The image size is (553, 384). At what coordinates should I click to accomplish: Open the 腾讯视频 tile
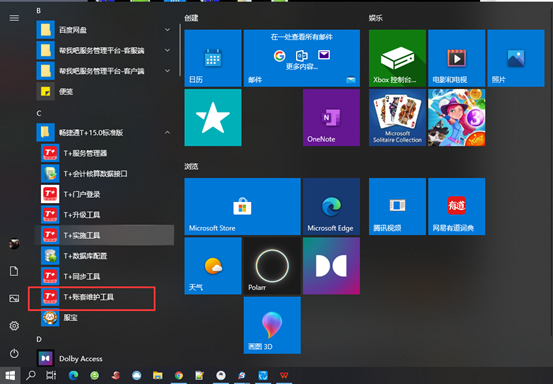[x=397, y=207]
